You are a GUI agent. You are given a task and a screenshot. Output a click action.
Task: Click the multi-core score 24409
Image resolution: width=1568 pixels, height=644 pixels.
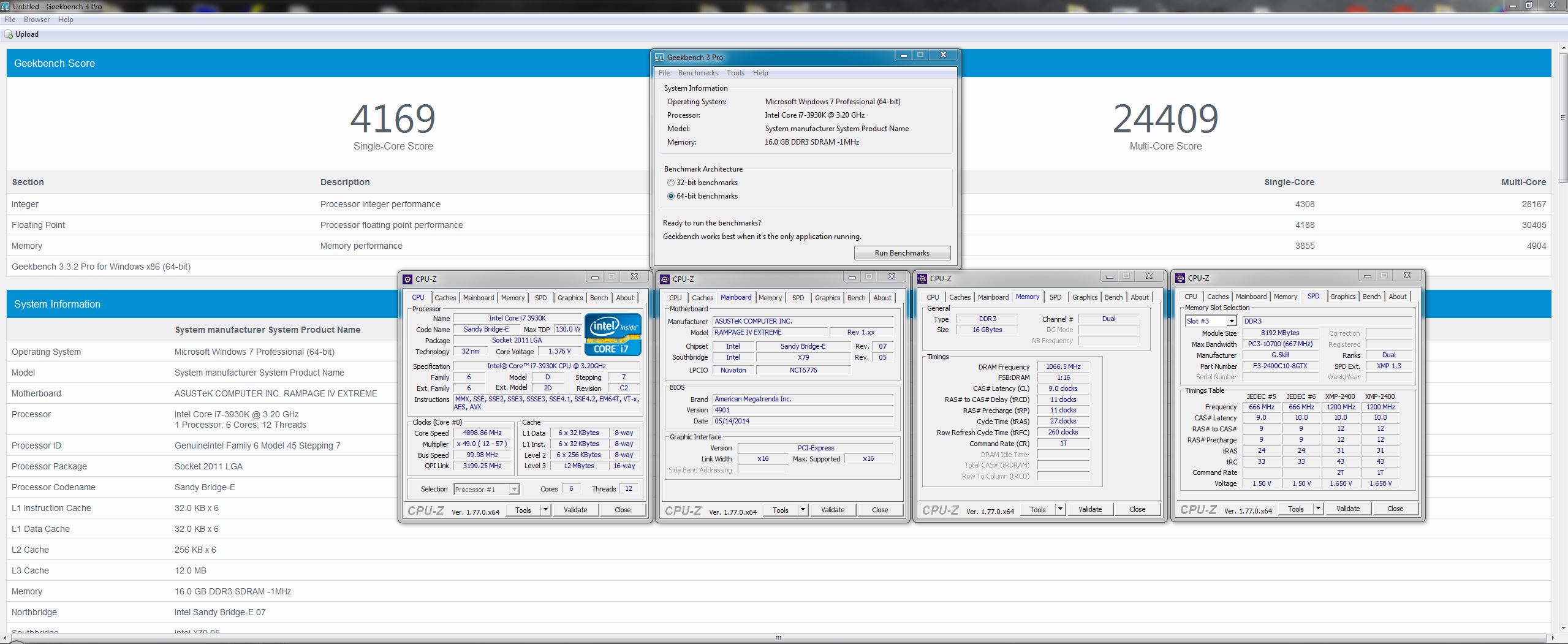point(1165,119)
